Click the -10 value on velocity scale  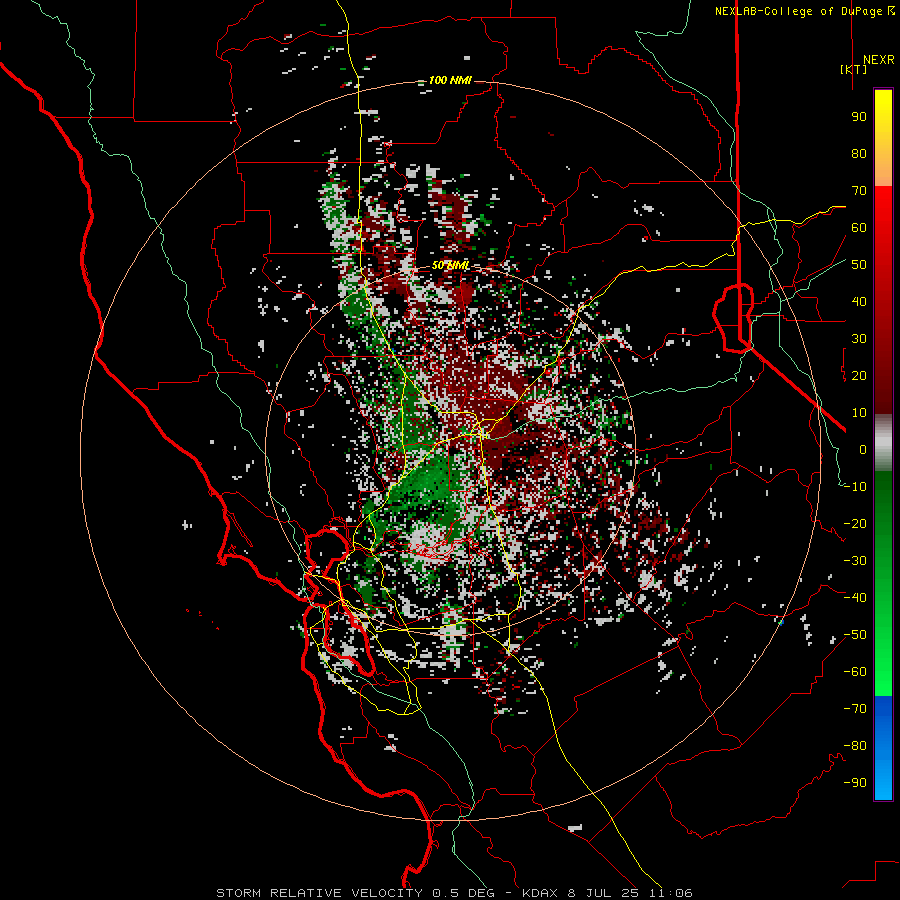tap(855, 487)
